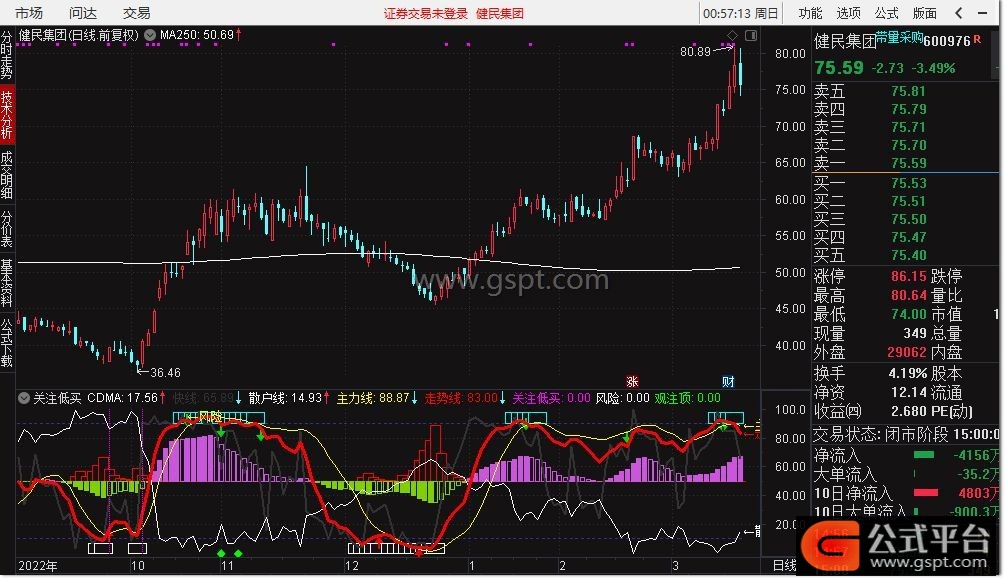Open the 公式 menu
This screenshot has height=579, width=1006.
(x=886, y=13)
